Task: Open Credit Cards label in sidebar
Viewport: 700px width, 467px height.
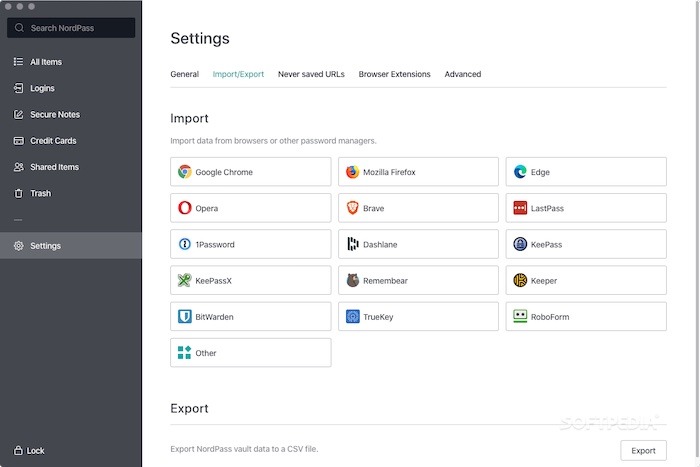Action: (53, 141)
